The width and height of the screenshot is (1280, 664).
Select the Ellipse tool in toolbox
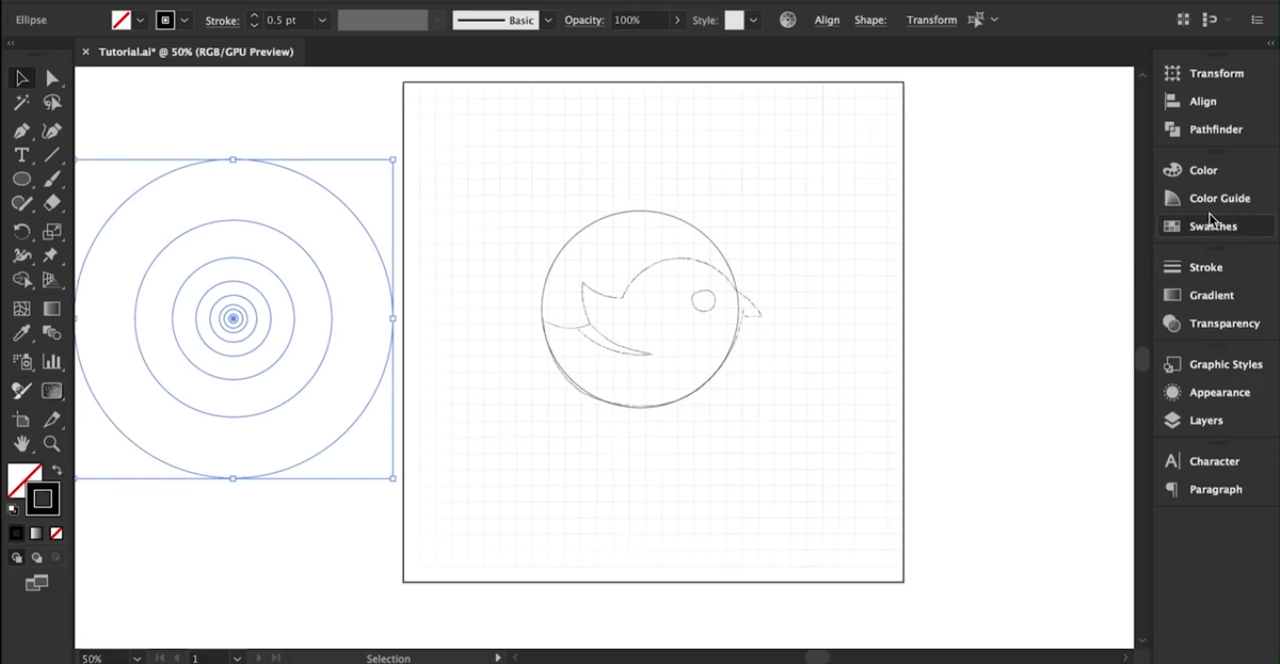coord(21,179)
